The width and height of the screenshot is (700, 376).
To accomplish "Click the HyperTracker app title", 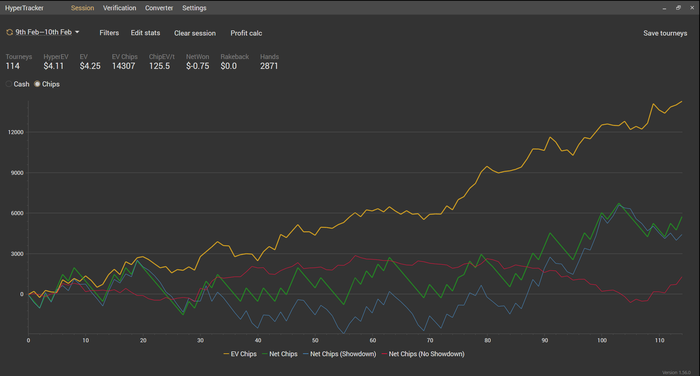I will coord(24,8).
